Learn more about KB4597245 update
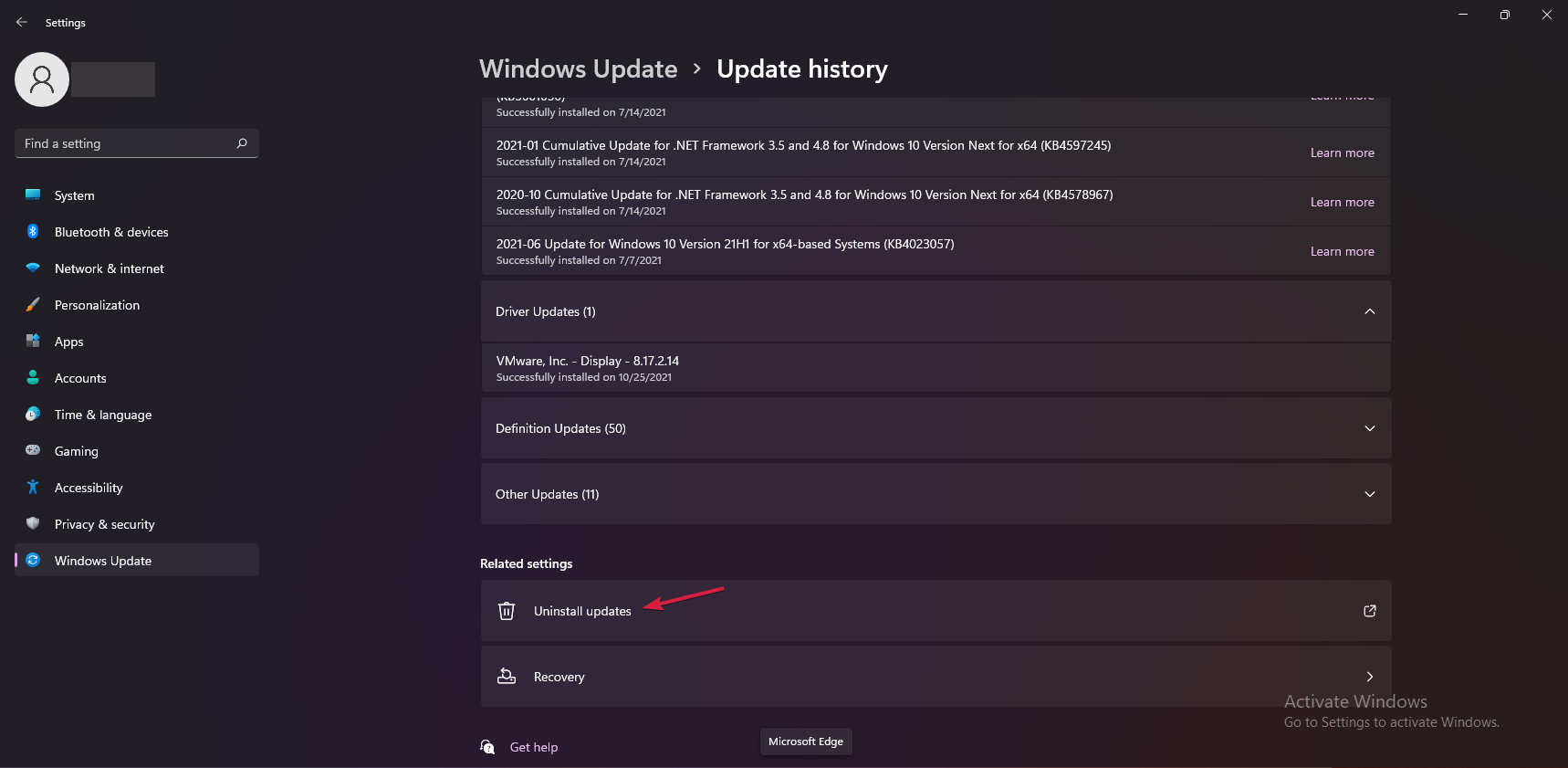Image resolution: width=1568 pixels, height=768 pixels. click(x=1342, y=153)
